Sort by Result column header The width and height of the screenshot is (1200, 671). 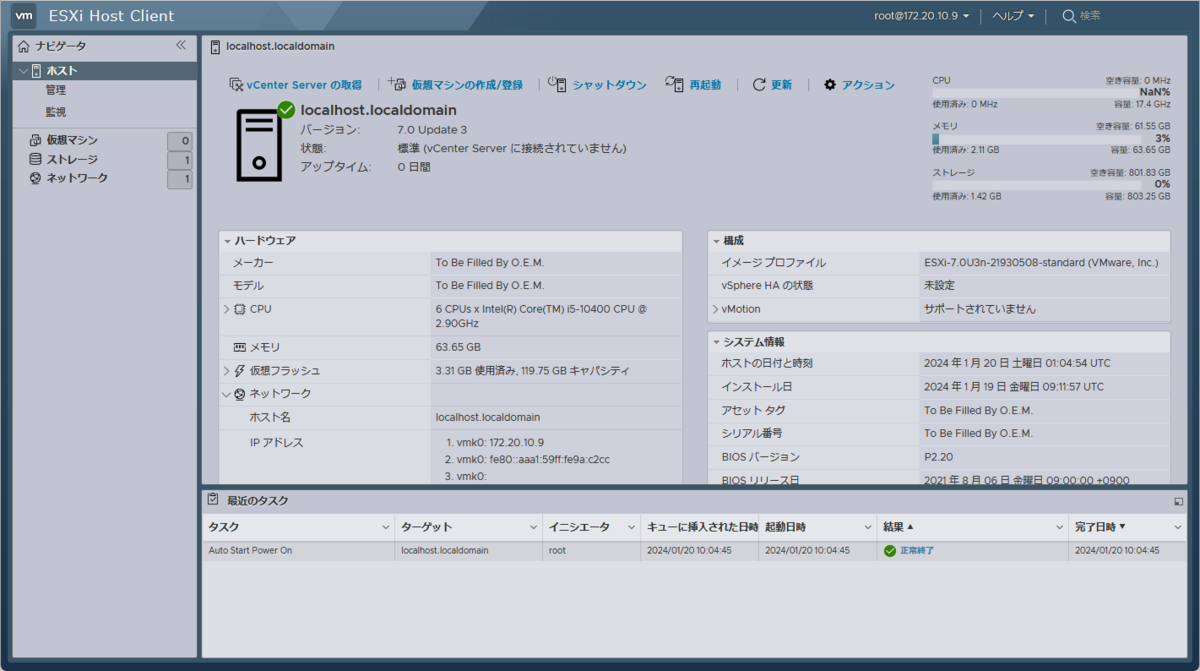pyautogui.click(x=972, y=527)
